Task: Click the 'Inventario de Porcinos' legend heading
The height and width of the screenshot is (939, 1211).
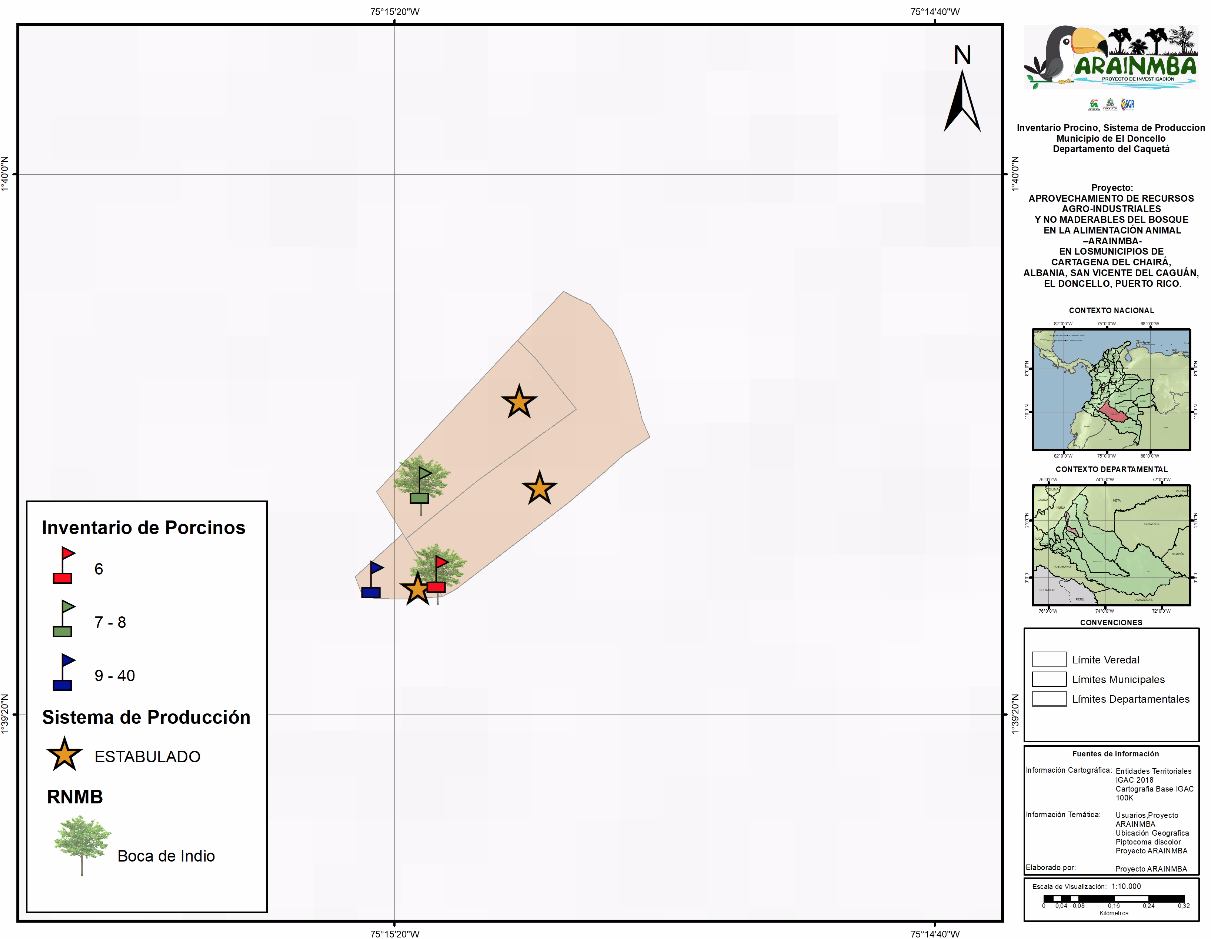Action: point(143,527)
